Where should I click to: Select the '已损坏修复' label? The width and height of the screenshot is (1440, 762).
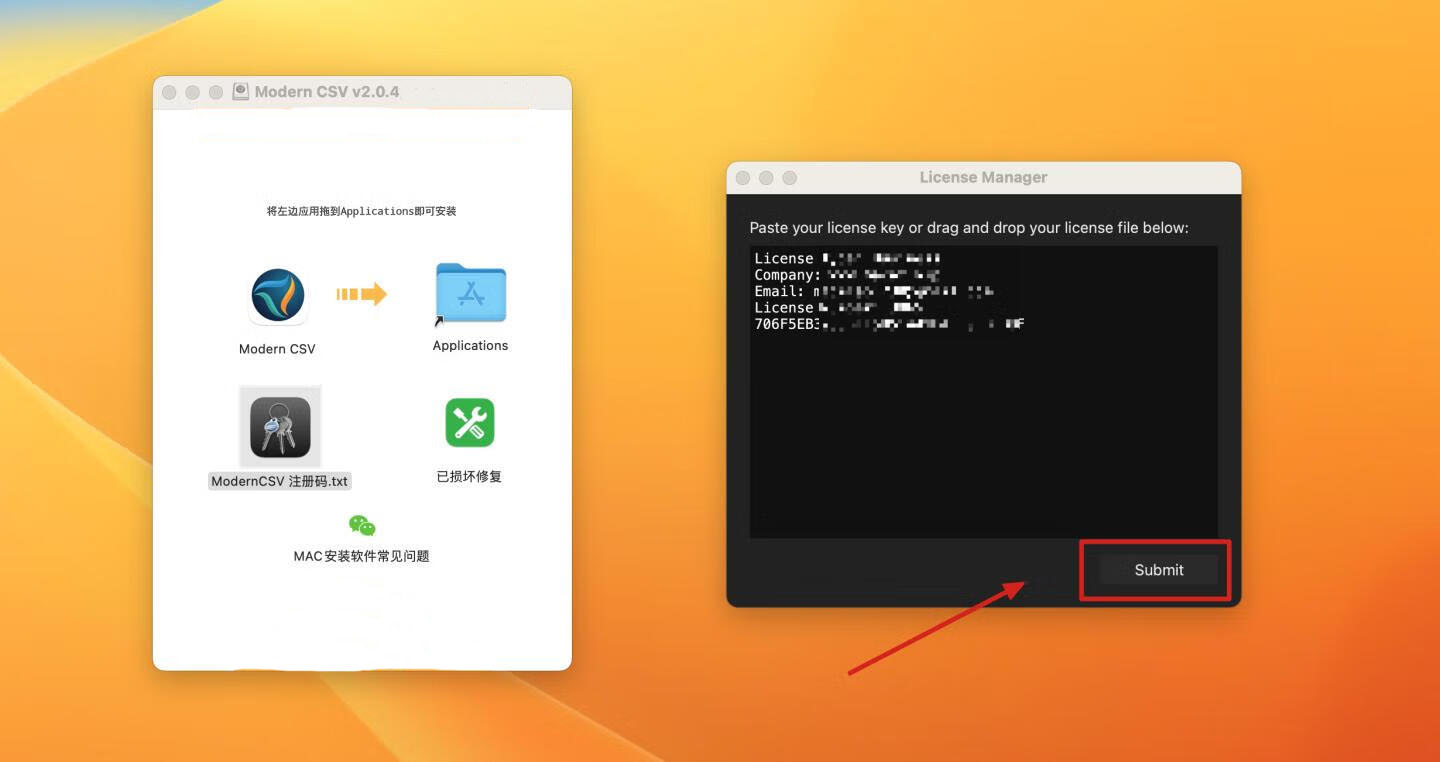click(469, 477)
